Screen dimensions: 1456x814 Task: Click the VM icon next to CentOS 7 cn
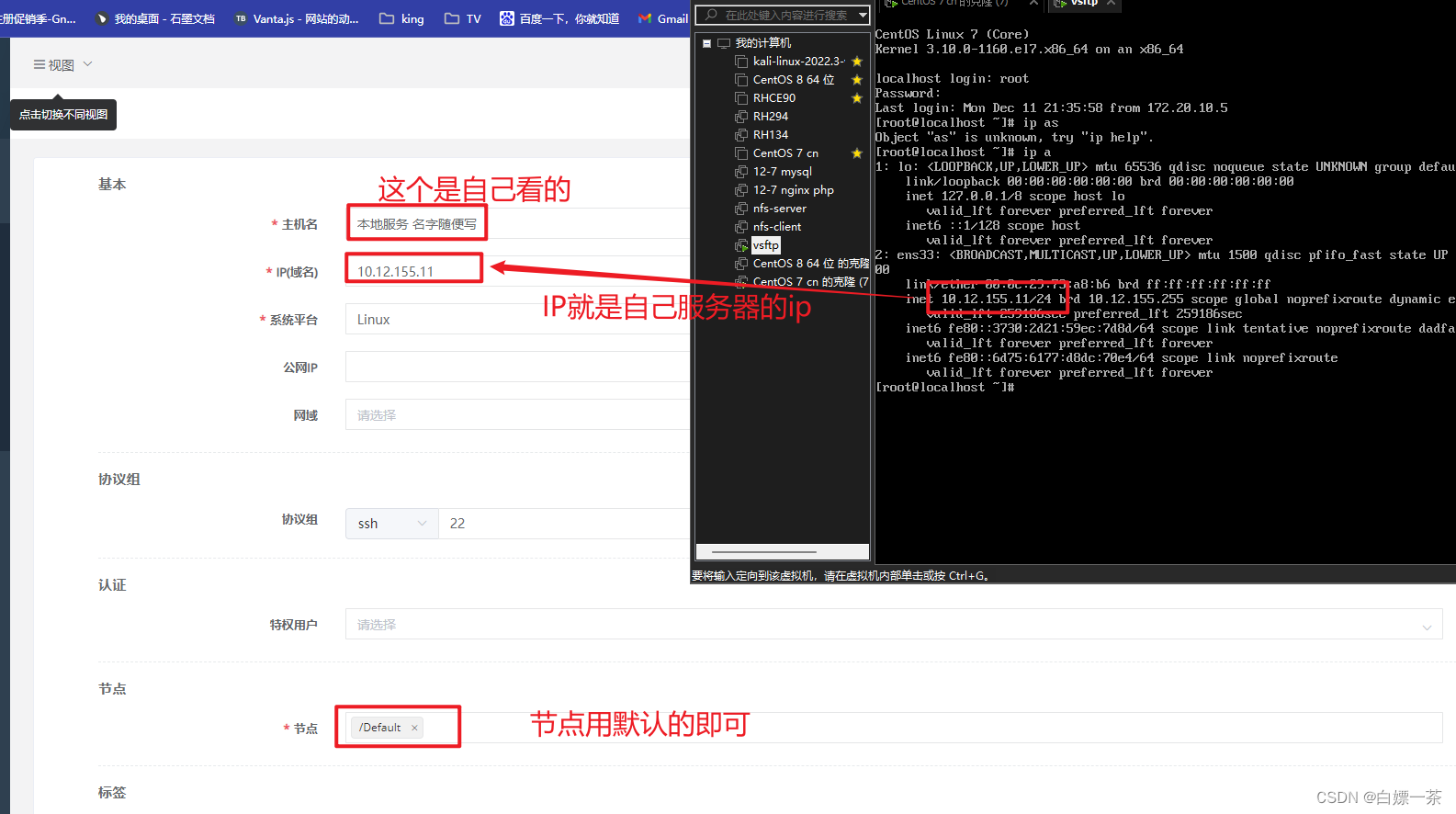click(x=741, y=153)
